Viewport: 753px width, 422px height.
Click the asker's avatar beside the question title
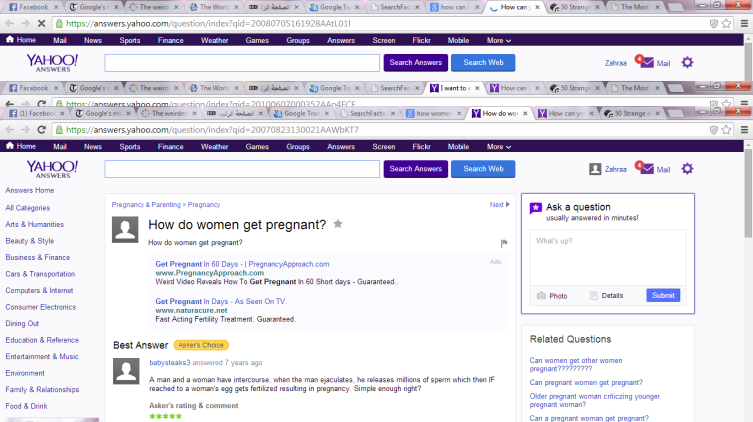(x=125, y=229)
